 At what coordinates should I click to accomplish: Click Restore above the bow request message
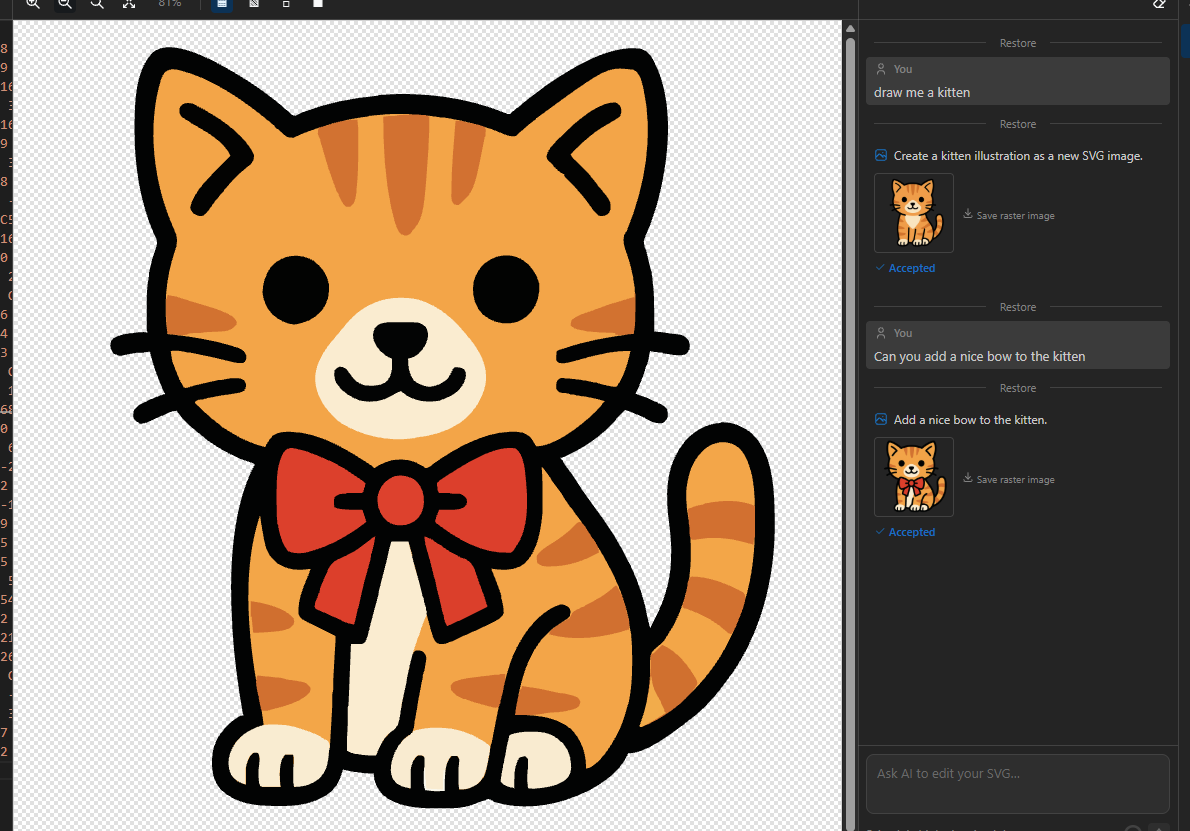coord(1018,307)
